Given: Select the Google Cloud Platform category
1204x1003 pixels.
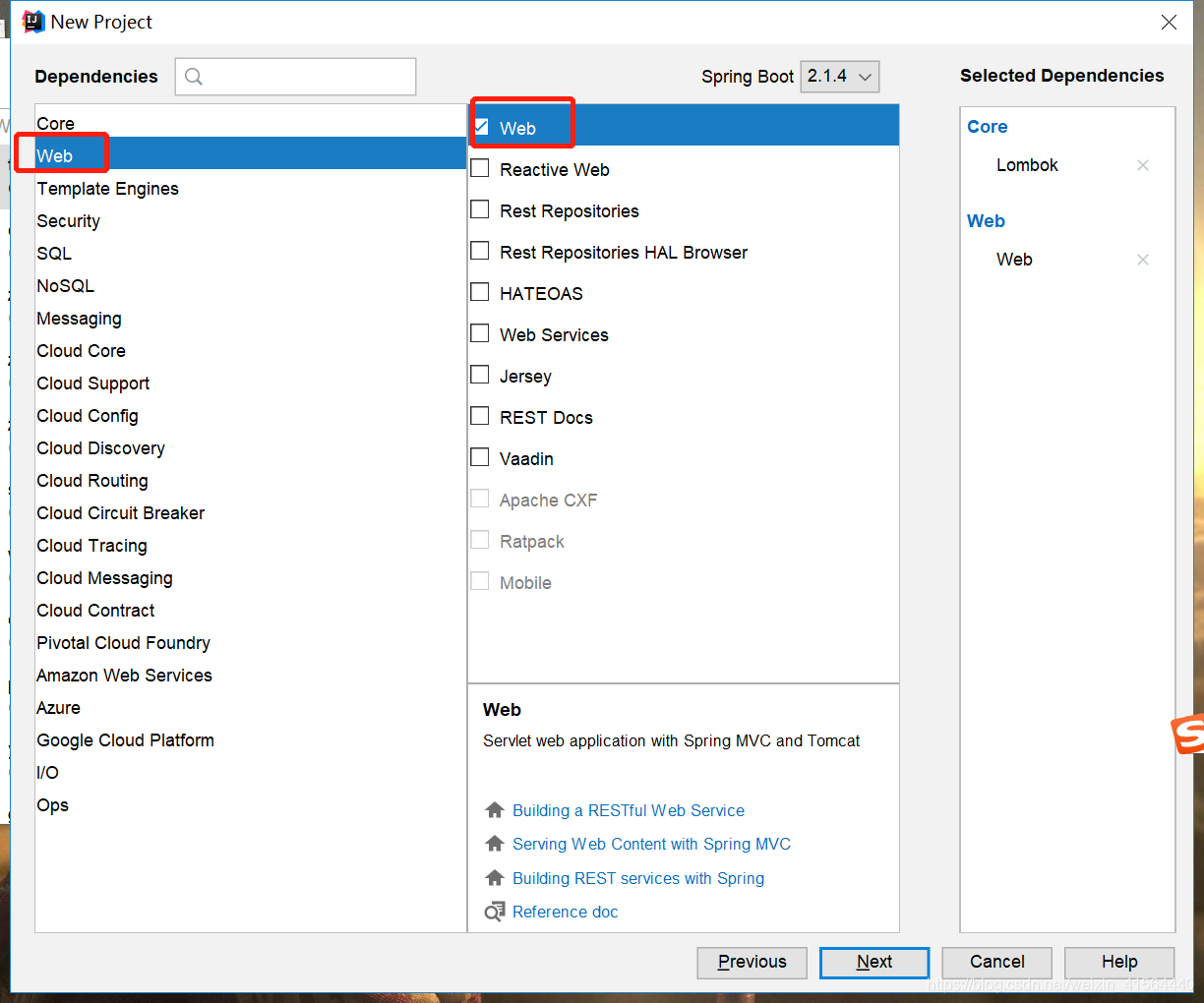Looking at the screenshot, I should click(251, 739).
